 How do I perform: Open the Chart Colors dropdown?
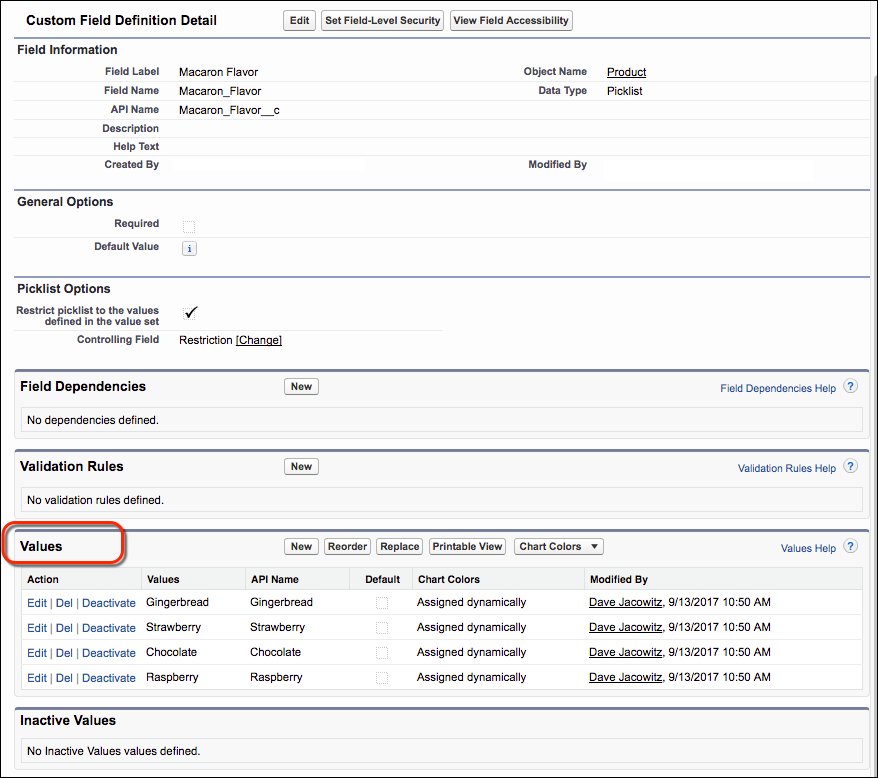tap(558, 546)
